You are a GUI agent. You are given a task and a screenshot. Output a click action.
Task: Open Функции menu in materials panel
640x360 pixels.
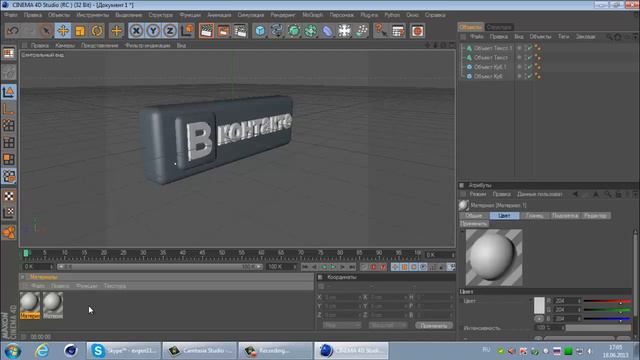pos(87,286)
